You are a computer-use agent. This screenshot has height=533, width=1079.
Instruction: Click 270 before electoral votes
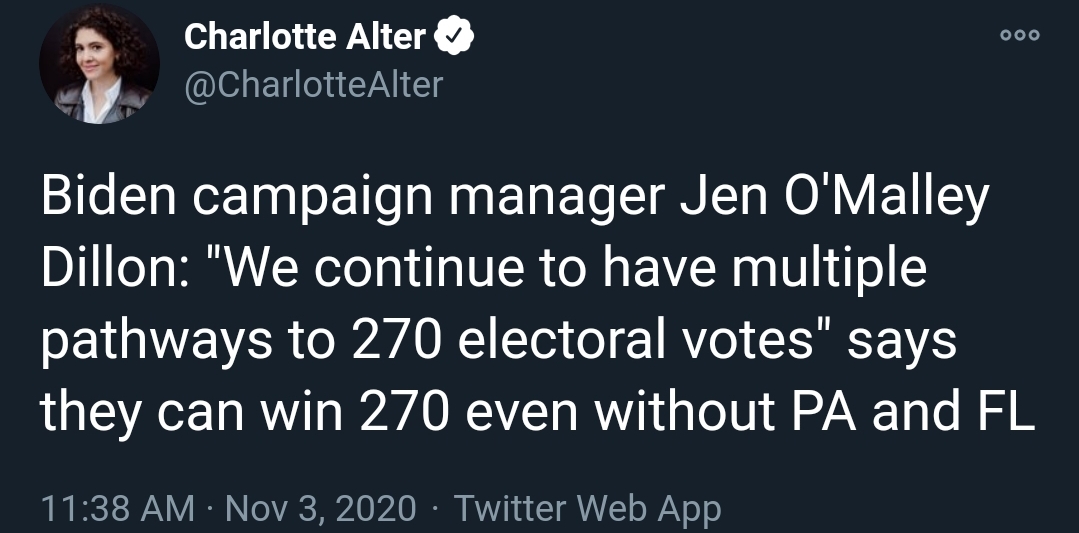[396, 340]
